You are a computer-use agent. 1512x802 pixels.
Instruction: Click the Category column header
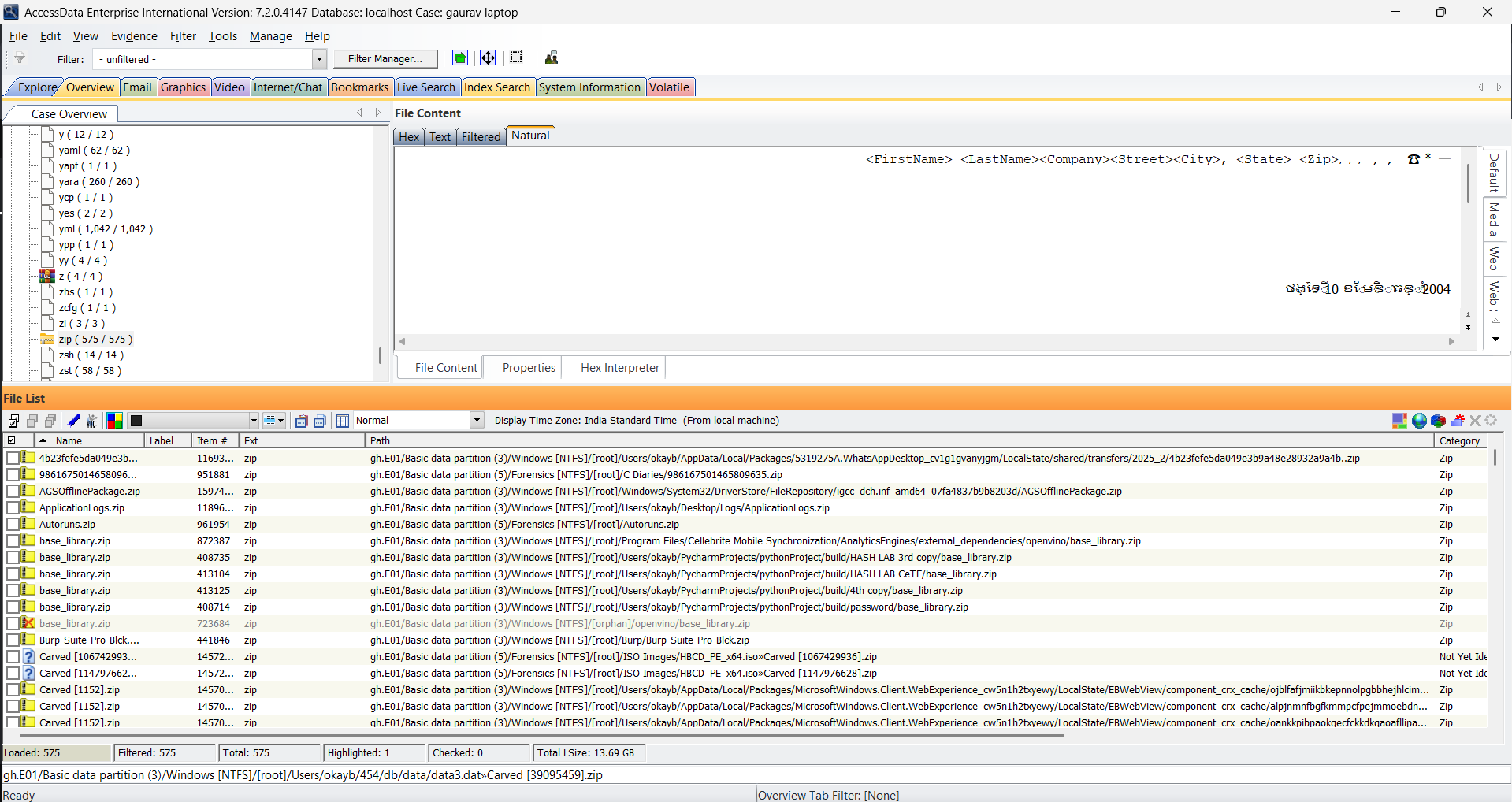click(x=1460, y=440)
